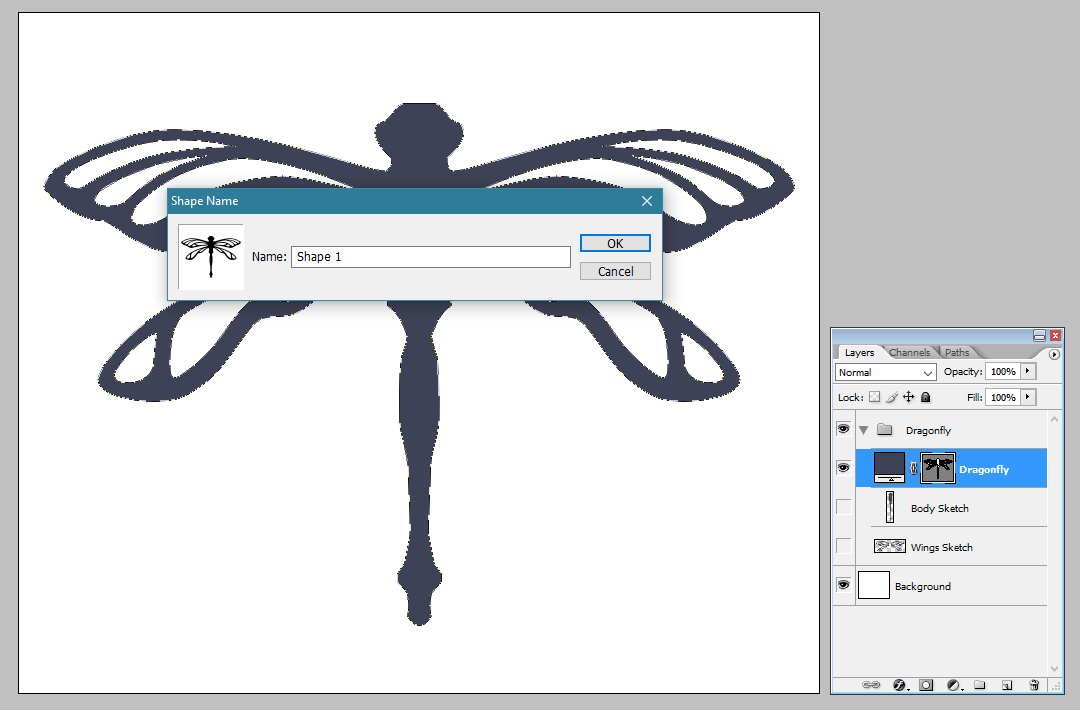This screenshot has height=710, width=1080.
Task: Click the Wings Sketch layer thumbnail
Action: click(x=889, y=546)
